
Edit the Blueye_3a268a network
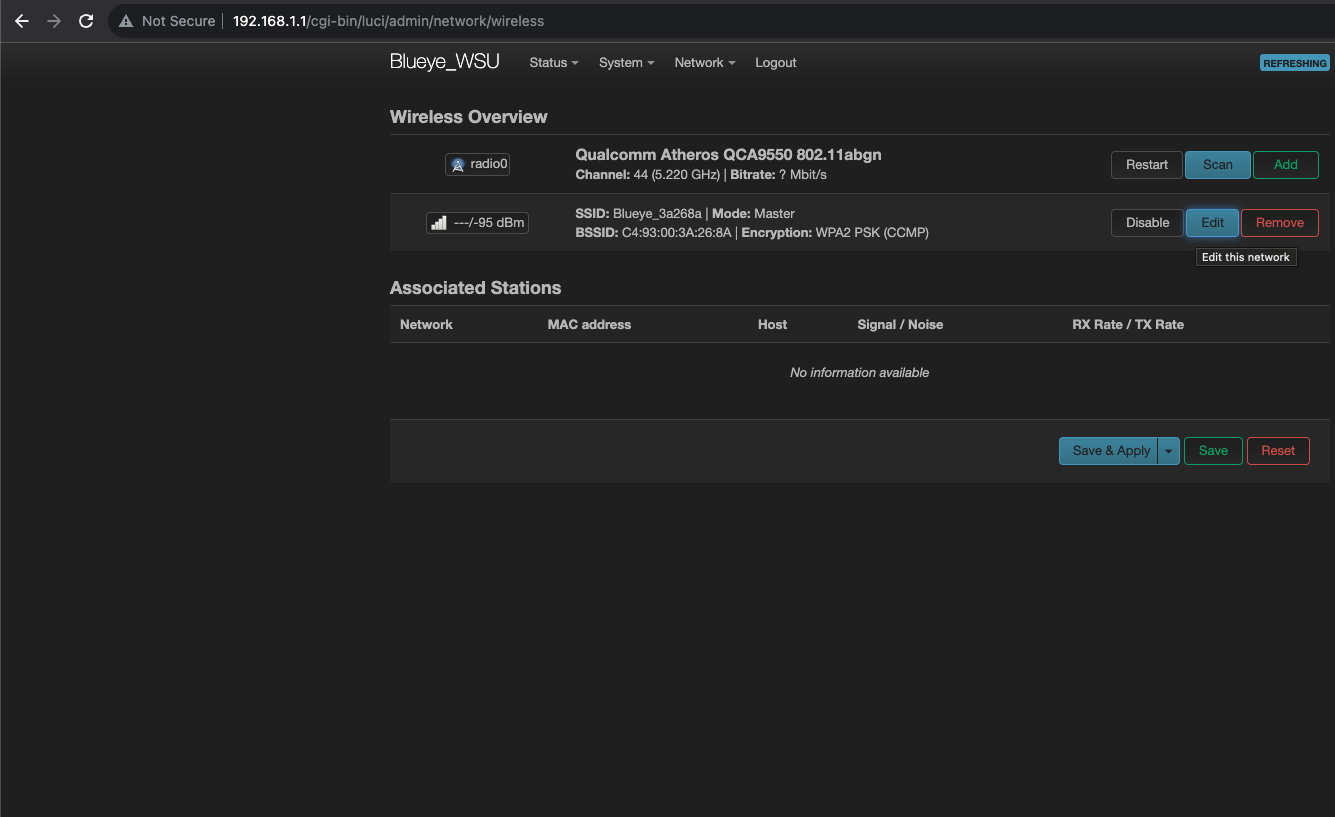click(x=1213, y=223)
